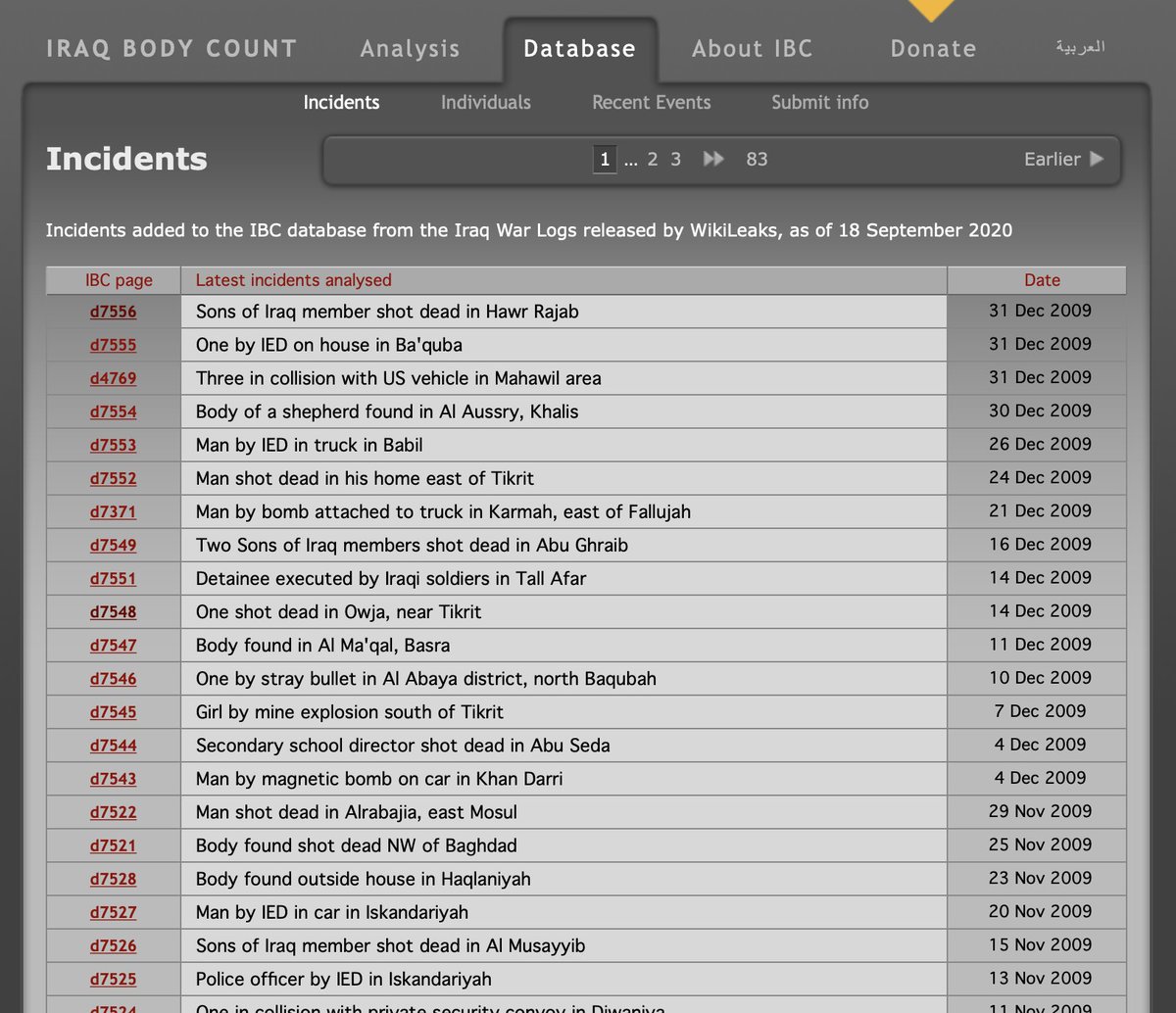Select page 3 in pagination bar
The image size is (1176, 1013).
675,159
